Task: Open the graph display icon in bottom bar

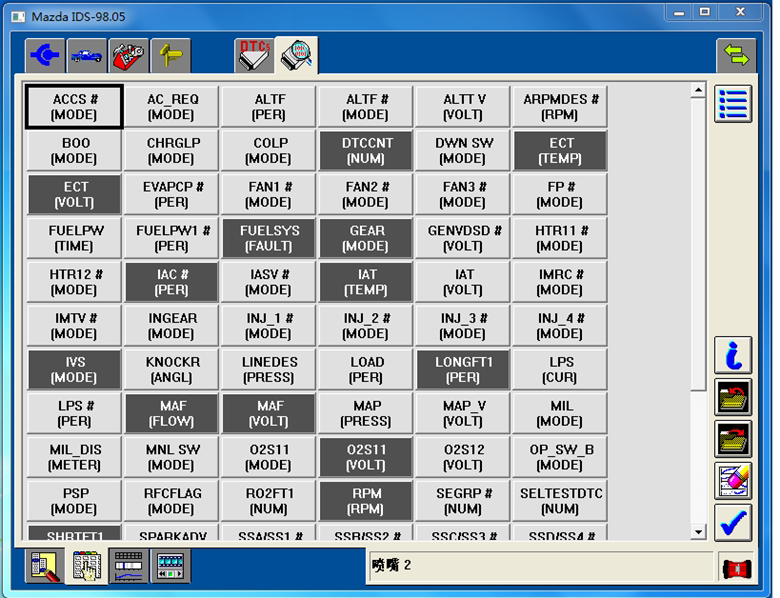Action: click(x=128, y=566)
